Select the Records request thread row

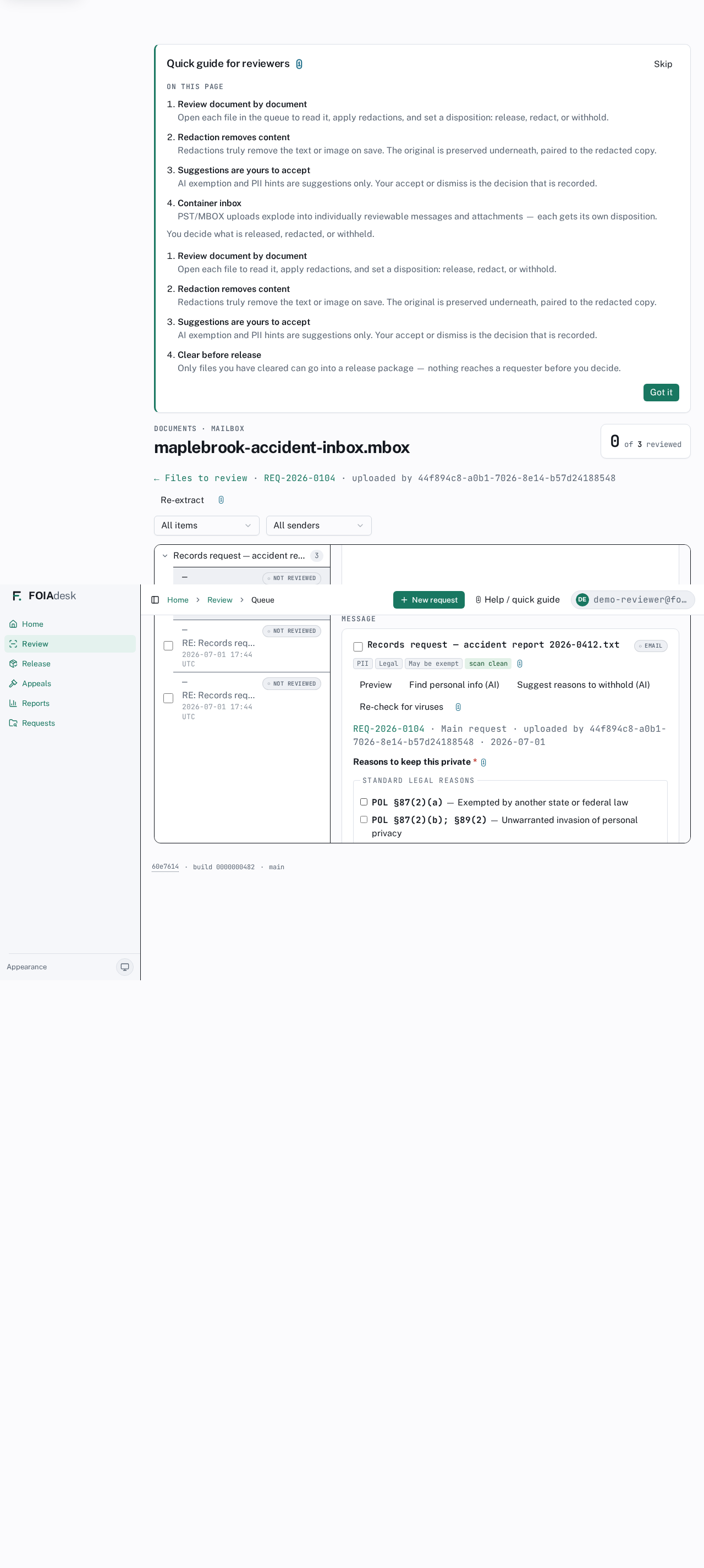click(243, 555)
